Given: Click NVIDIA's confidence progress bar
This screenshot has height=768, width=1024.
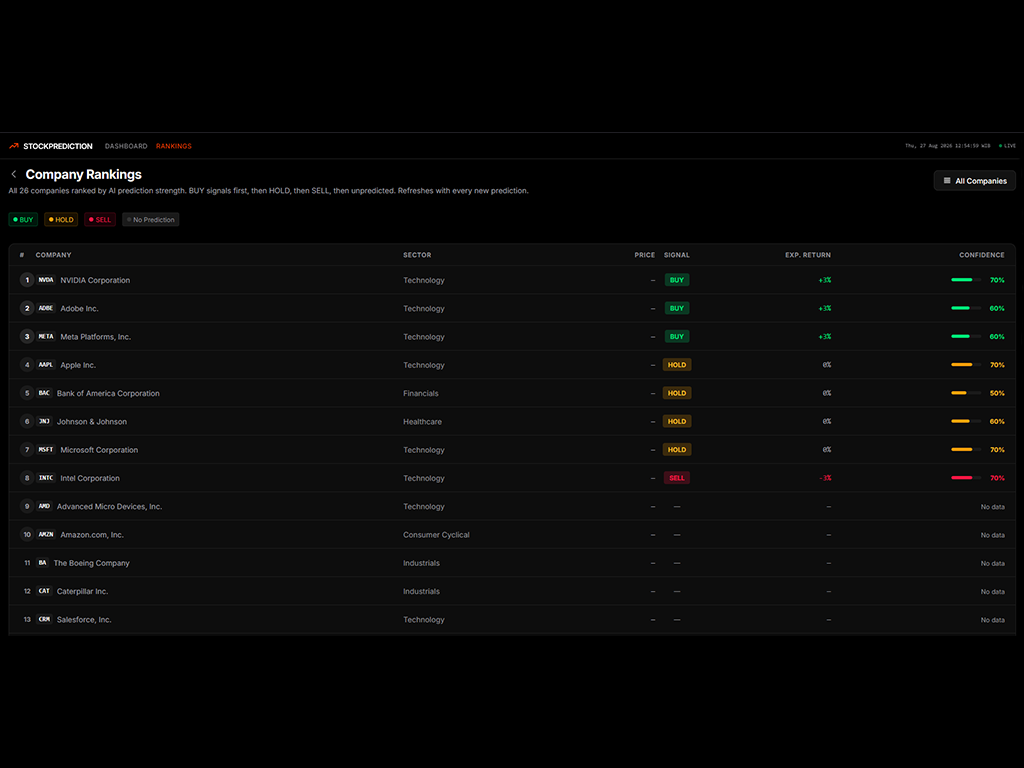Looking at the screenshot, I should (966, 280).
